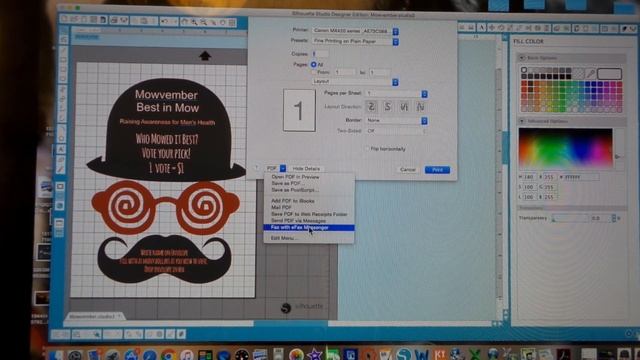Click the Cancel button

[407, 169]
